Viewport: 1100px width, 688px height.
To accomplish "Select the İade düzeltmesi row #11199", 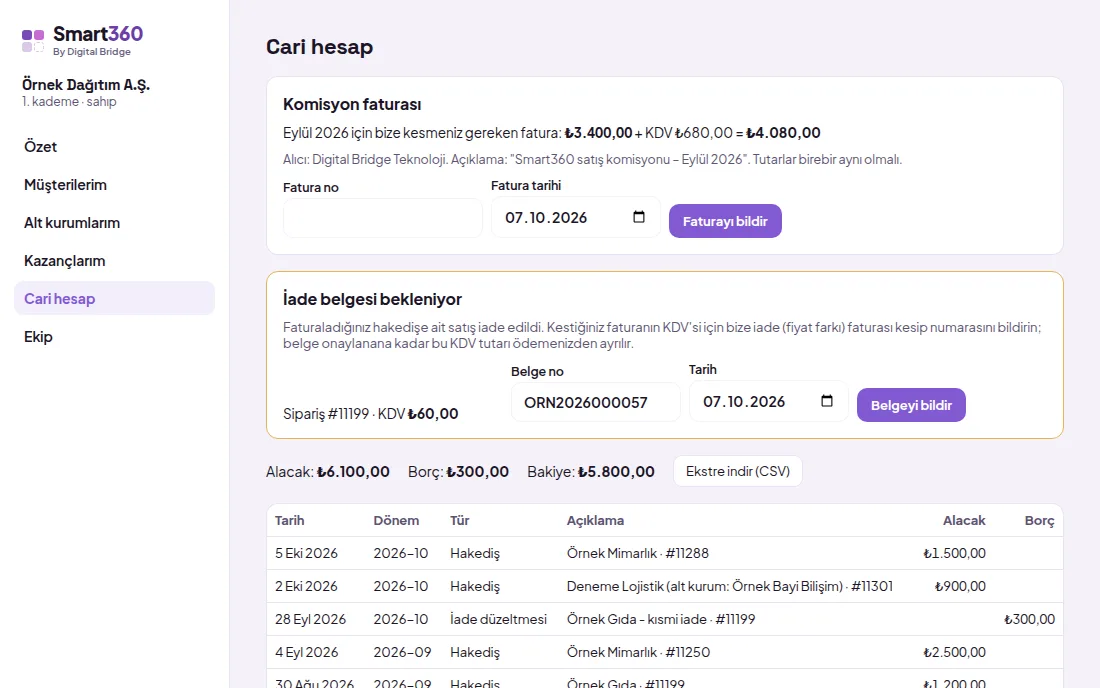I will (664, 619).
